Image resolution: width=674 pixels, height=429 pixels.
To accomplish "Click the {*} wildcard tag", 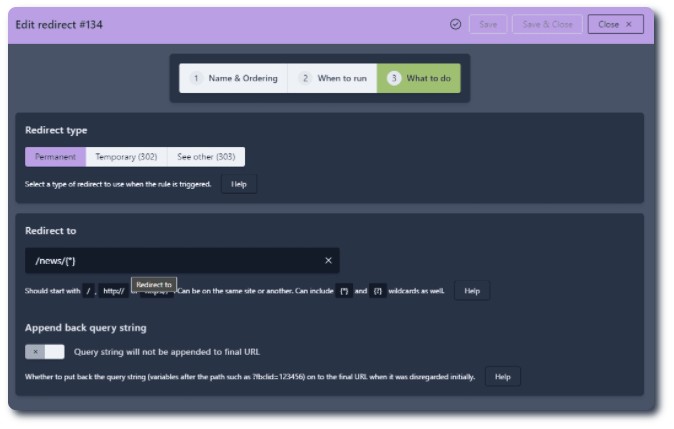I will point(344,291).
